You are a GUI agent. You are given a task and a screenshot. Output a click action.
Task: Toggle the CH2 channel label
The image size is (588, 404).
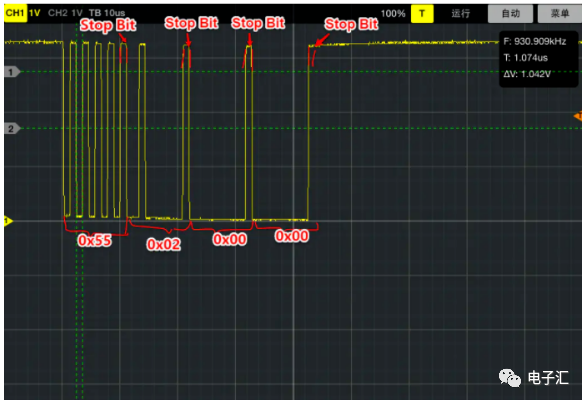click(x=57, y=13)
